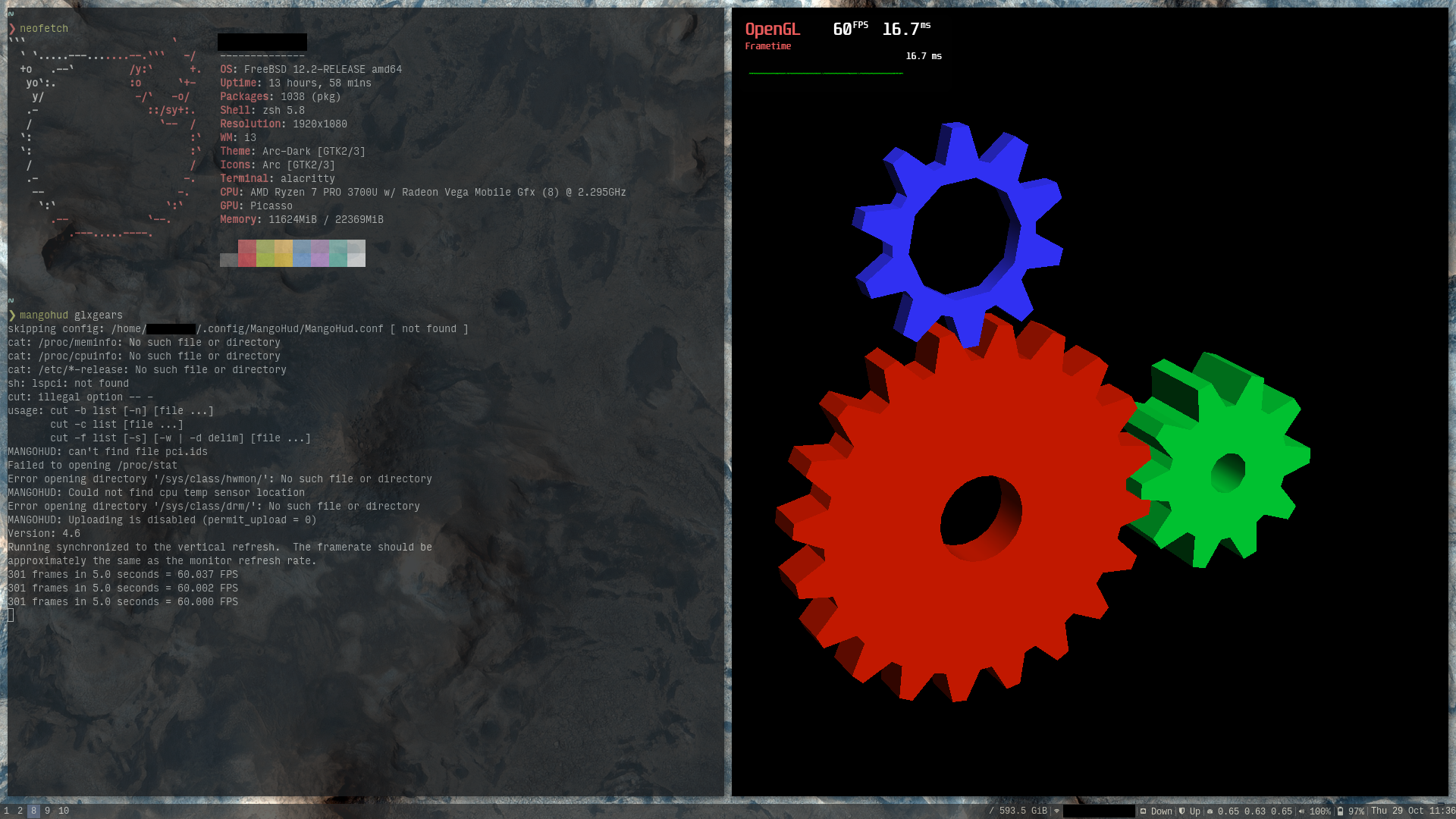Screen dimensions: 1456x819
Task: Click the '60.002 FPS' result line
Action: [x=123, y=588]
